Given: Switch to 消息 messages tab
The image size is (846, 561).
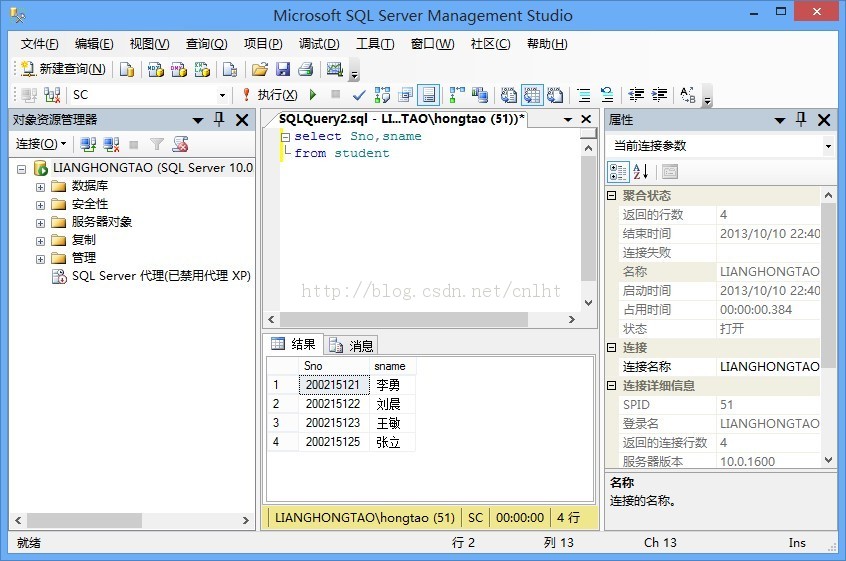Looking at the screenshot, I should click(351, 345).
